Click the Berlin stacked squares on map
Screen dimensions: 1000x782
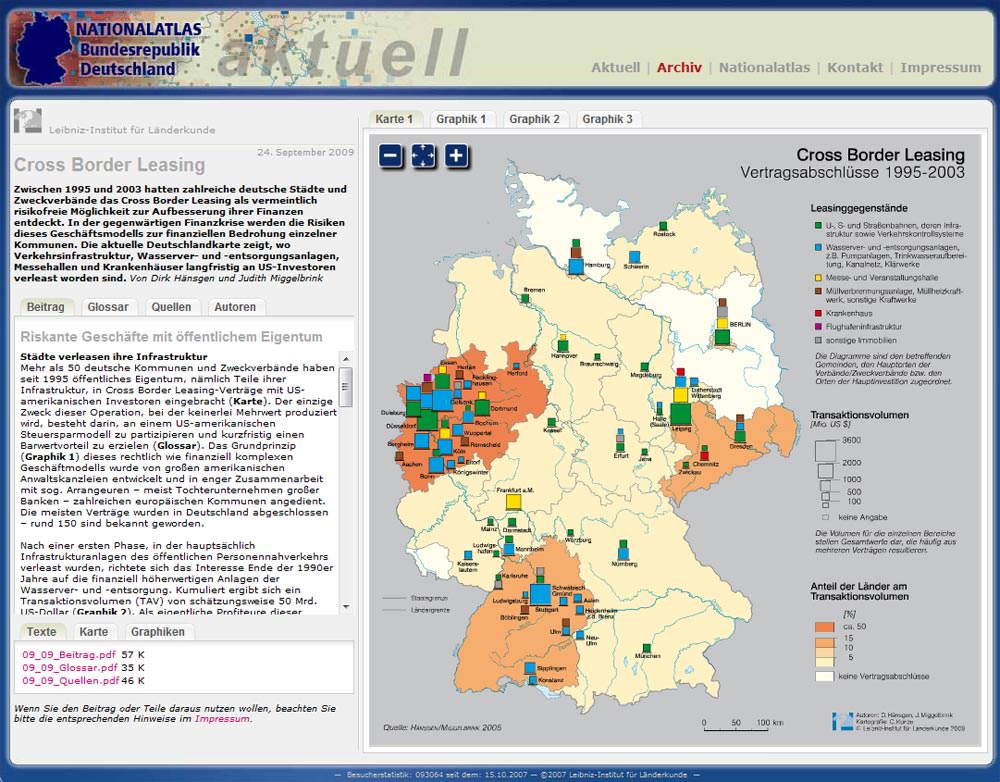point(722,322)
